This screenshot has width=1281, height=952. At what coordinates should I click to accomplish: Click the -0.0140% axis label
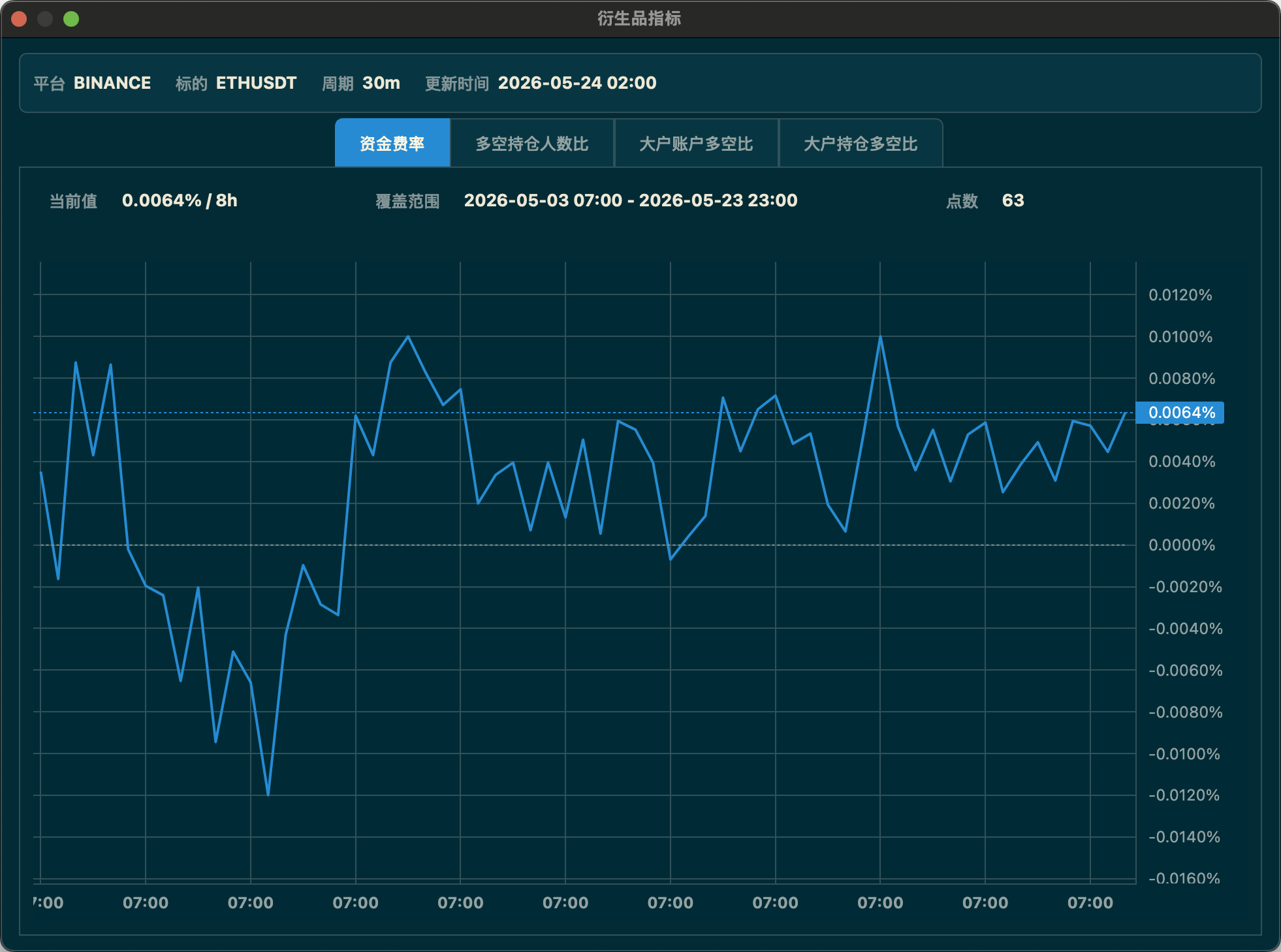[x=1184, y=837]
